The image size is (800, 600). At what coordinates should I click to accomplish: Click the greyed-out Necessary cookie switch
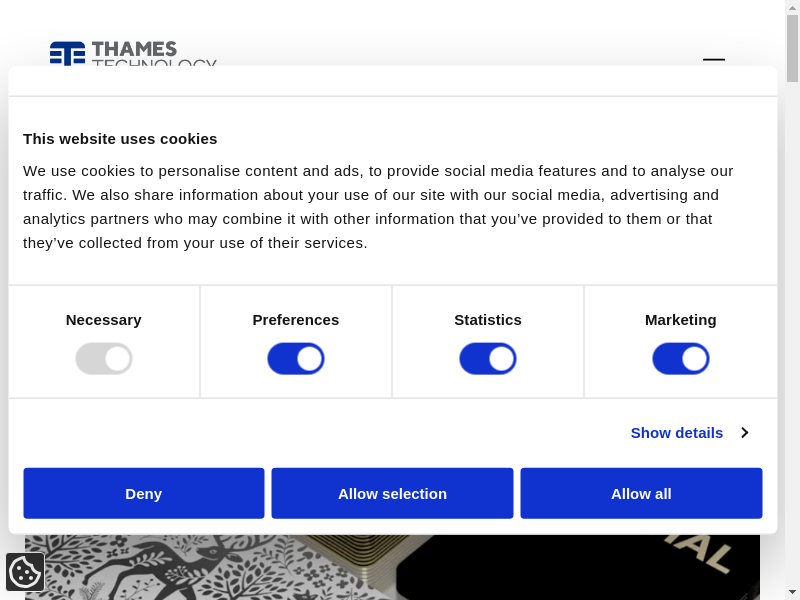pos(104,359)
